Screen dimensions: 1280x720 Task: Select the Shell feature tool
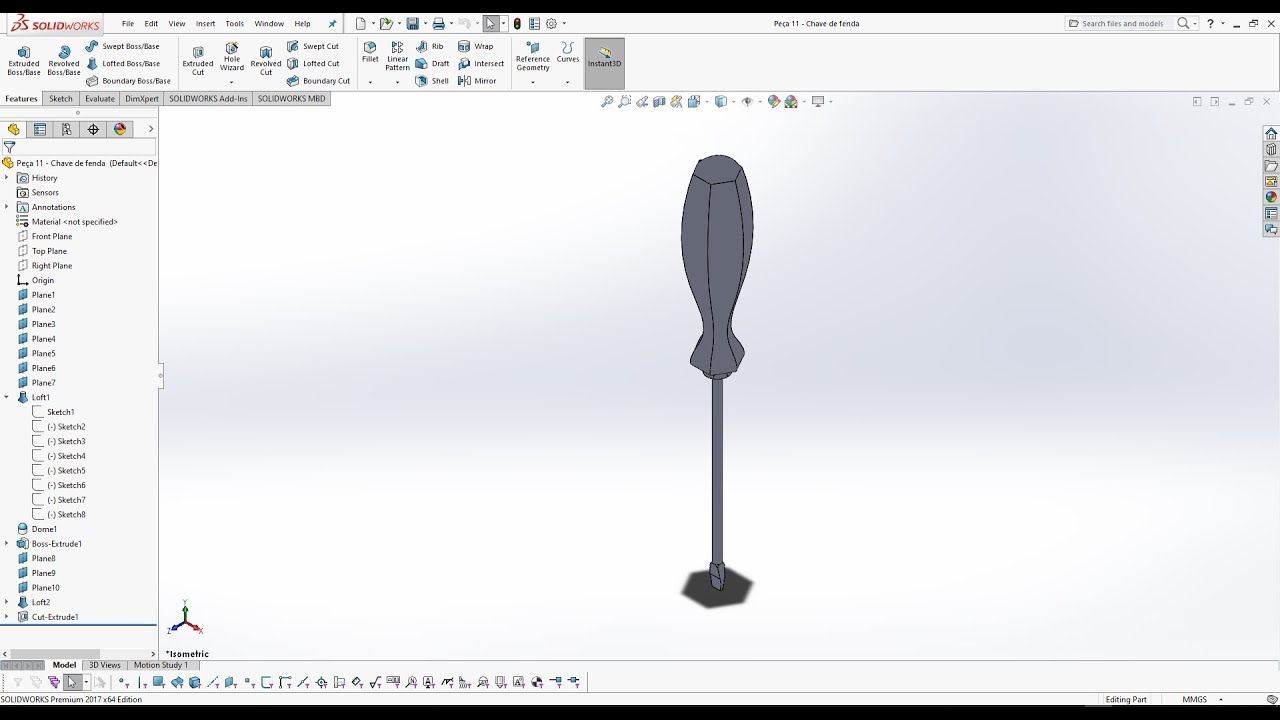(x=433, y=81)
